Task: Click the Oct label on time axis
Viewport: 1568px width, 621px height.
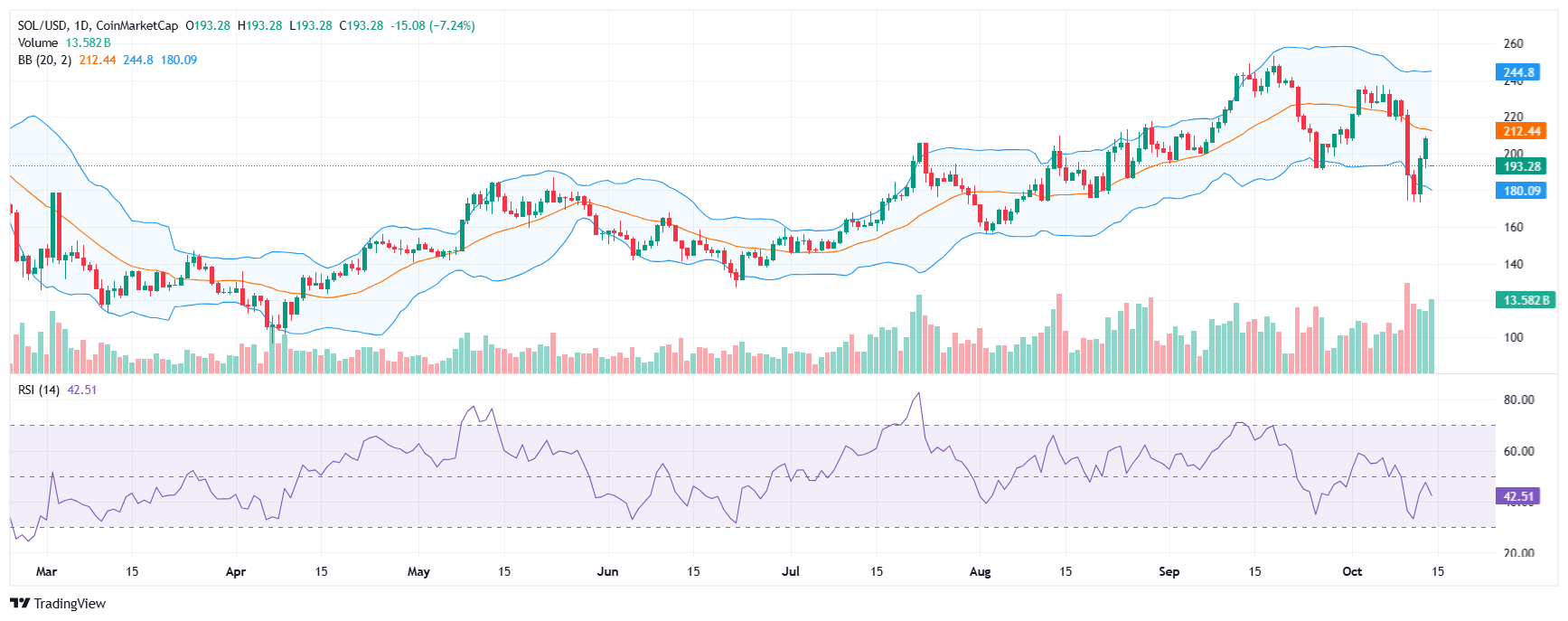Action: 1352,571
